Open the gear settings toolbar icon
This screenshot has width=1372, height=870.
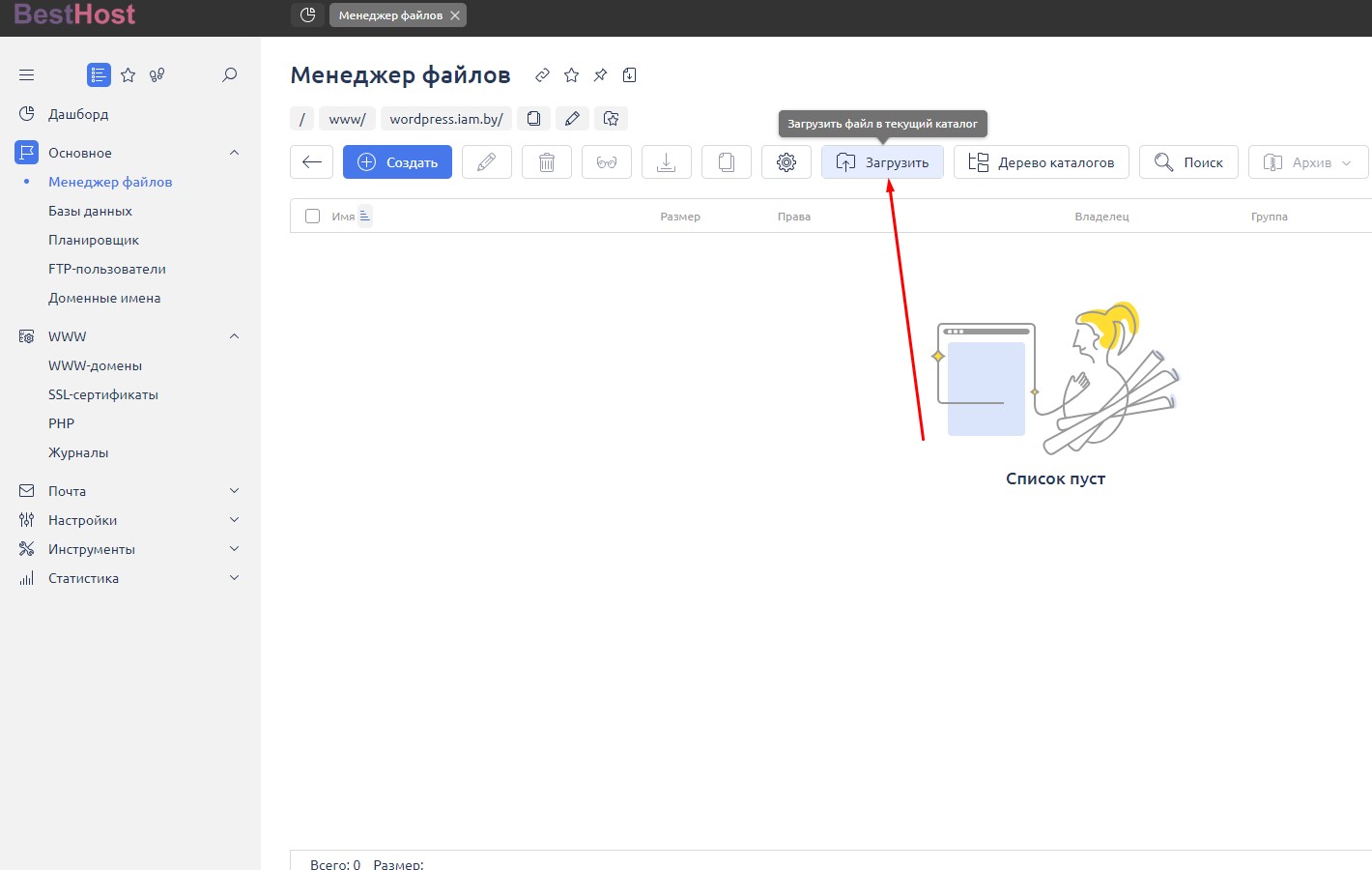tap(786, 162)
